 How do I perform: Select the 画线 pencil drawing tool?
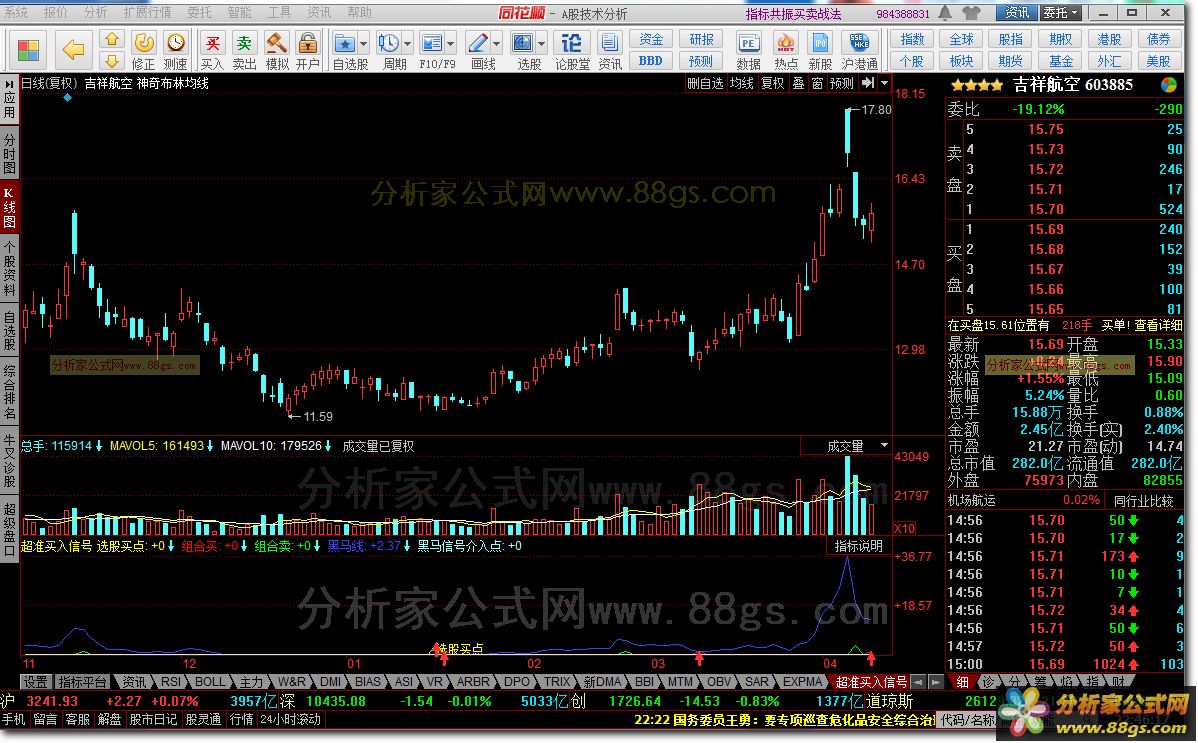click(478, 43)
